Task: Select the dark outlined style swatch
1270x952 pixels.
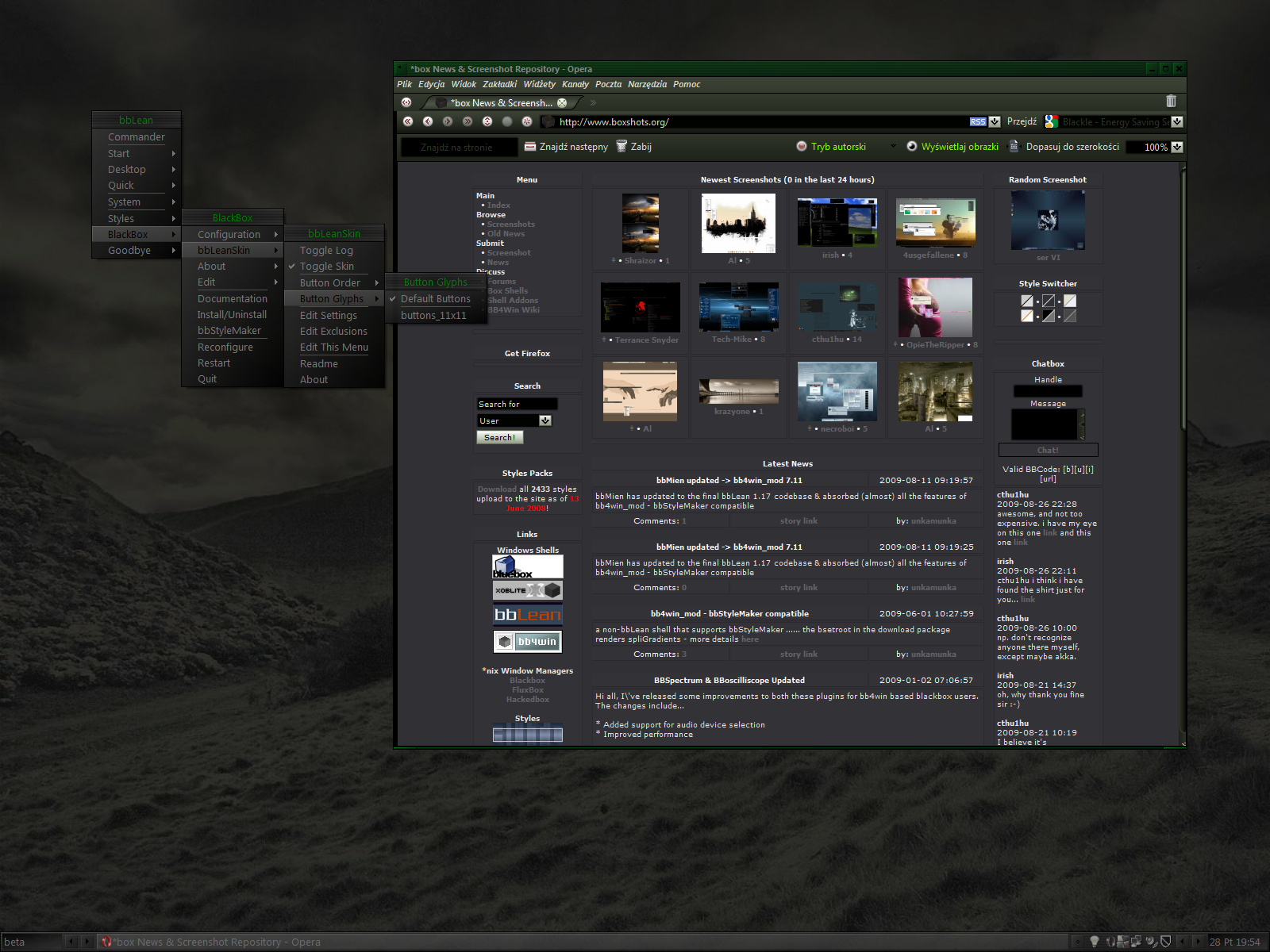Action: pos(1049,301)
